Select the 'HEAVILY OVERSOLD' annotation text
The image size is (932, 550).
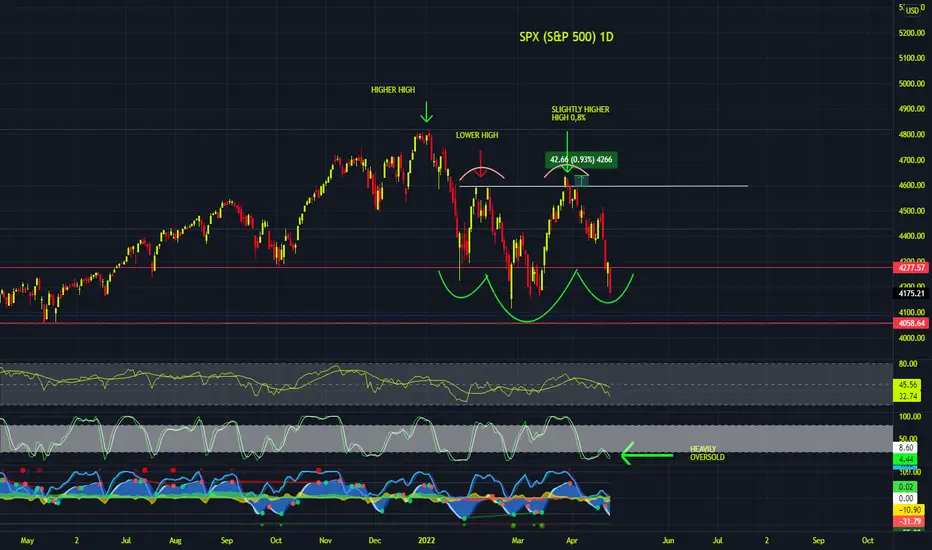[707, 453]
